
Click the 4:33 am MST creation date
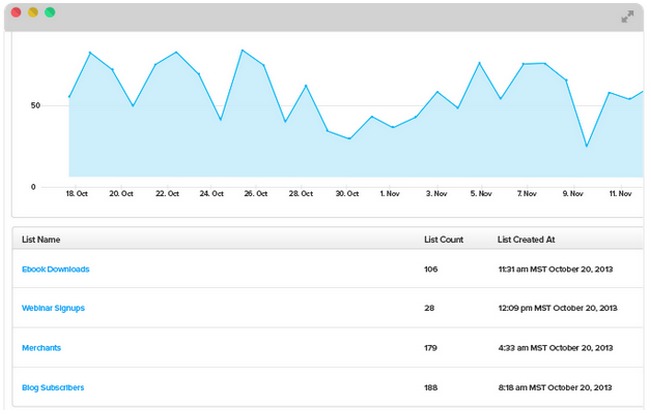(556, 348)
